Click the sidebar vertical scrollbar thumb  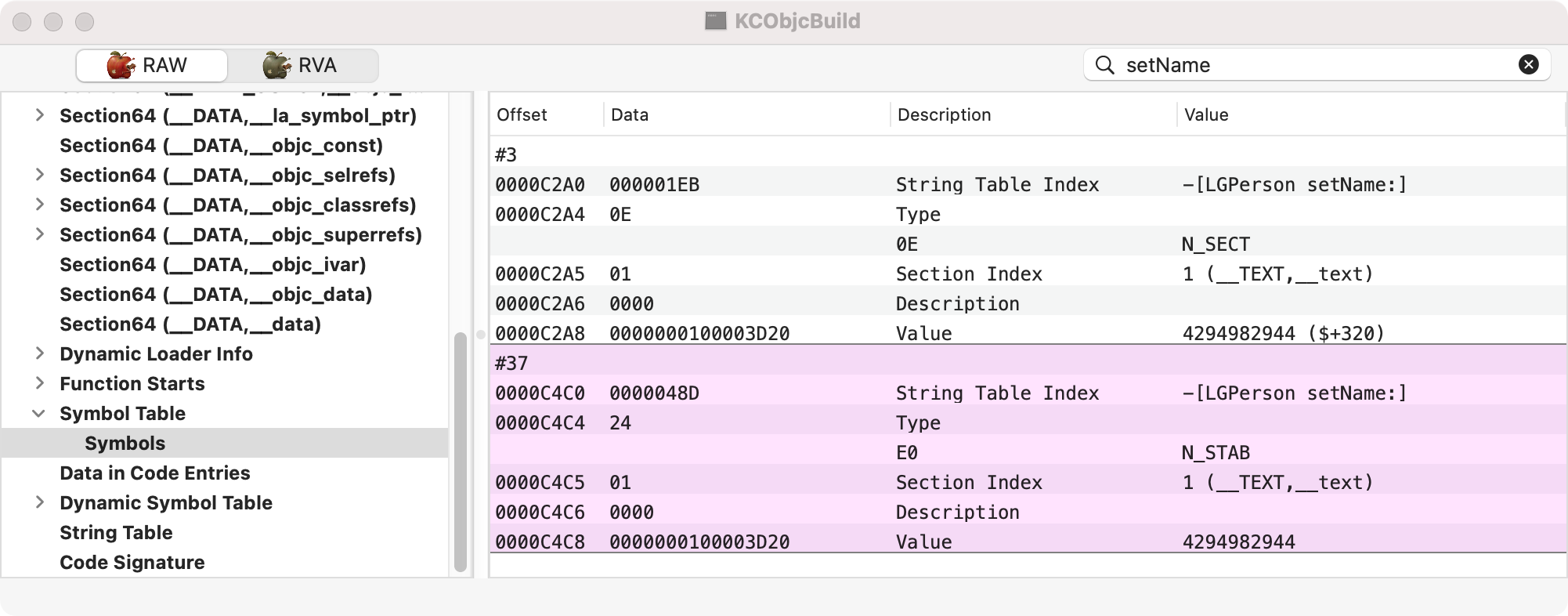(x=461, y=451)
